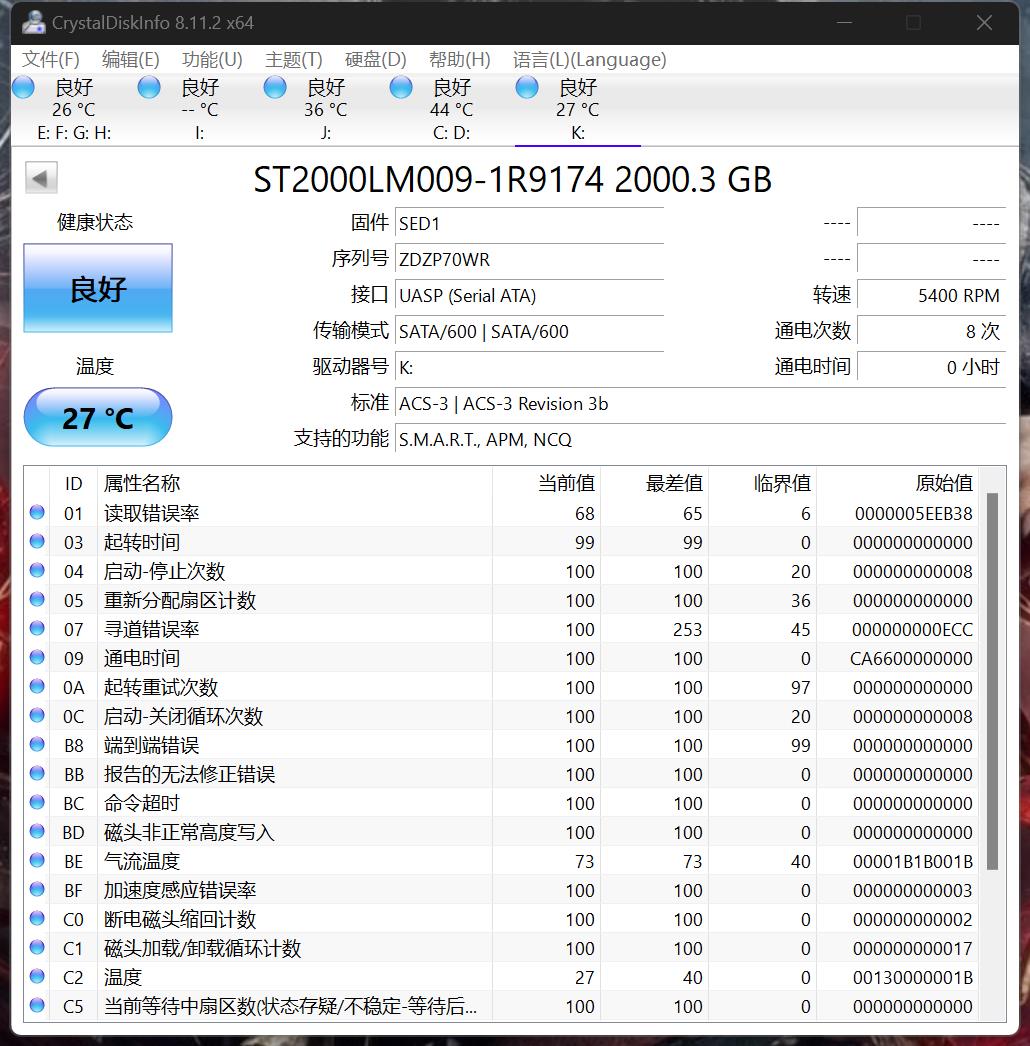Click the 属性名称 column header

[x=294, y=483]
